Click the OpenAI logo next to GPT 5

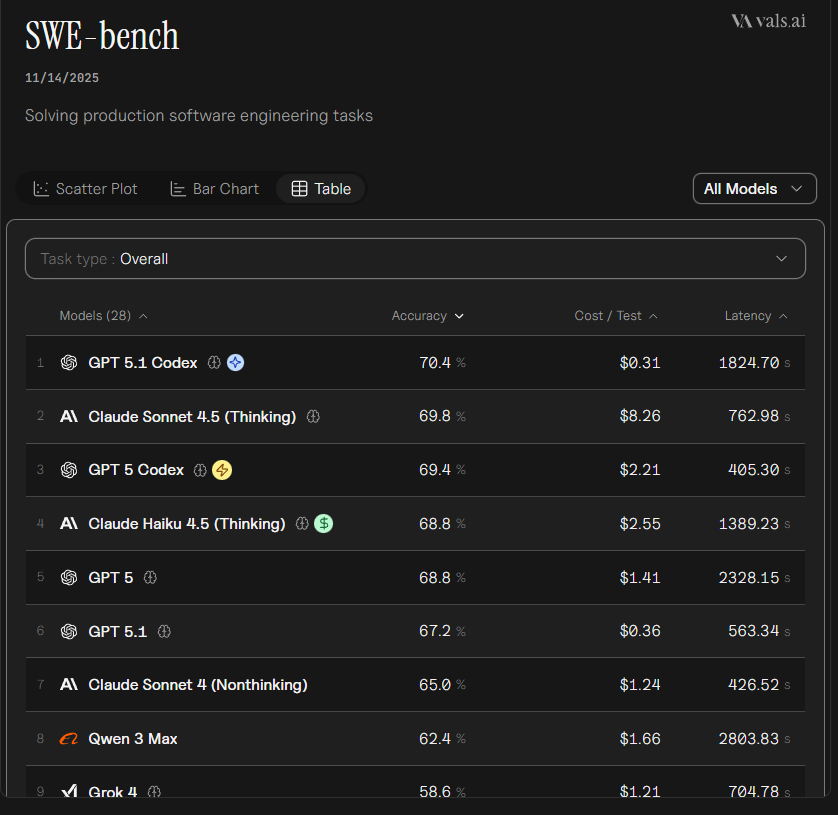69,578
